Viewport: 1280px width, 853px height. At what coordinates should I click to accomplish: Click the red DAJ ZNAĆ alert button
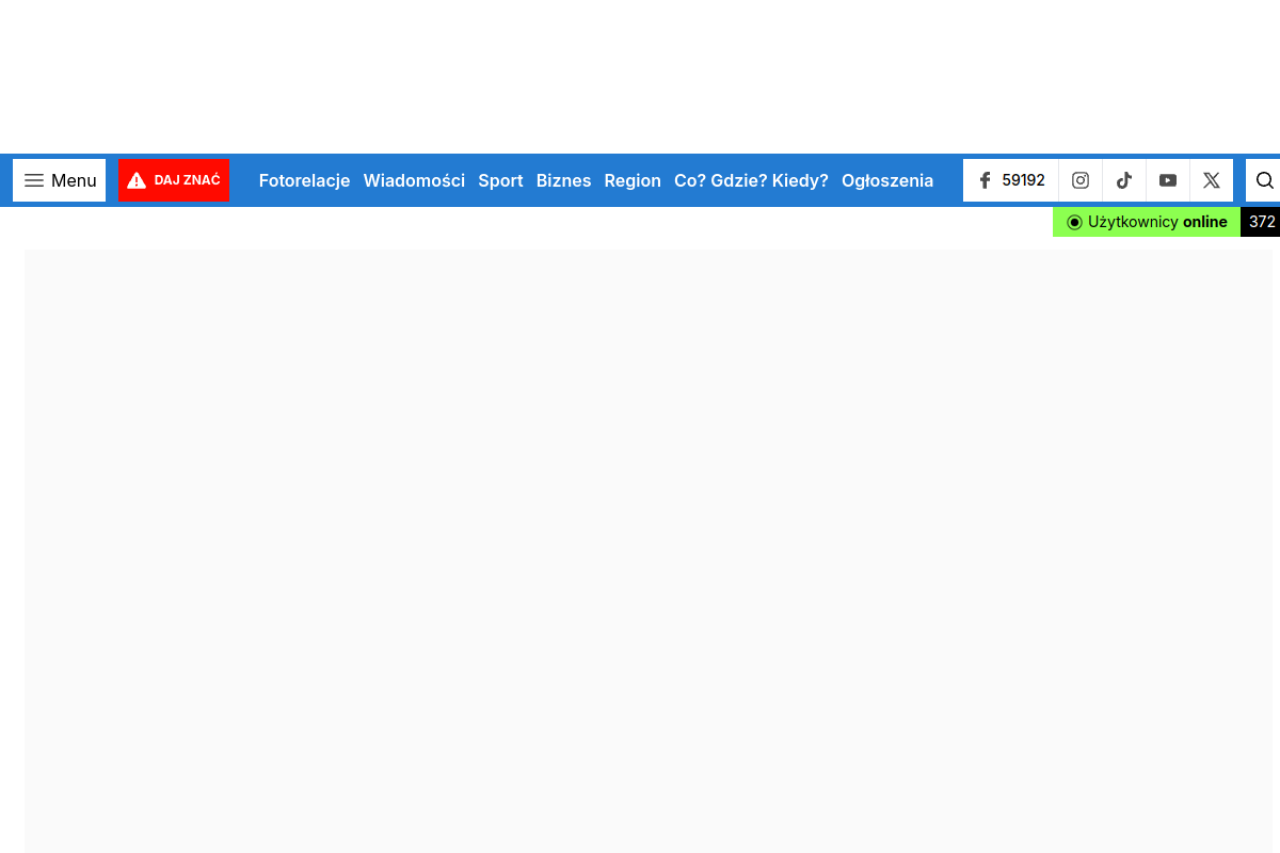click(x=174, y=180)
